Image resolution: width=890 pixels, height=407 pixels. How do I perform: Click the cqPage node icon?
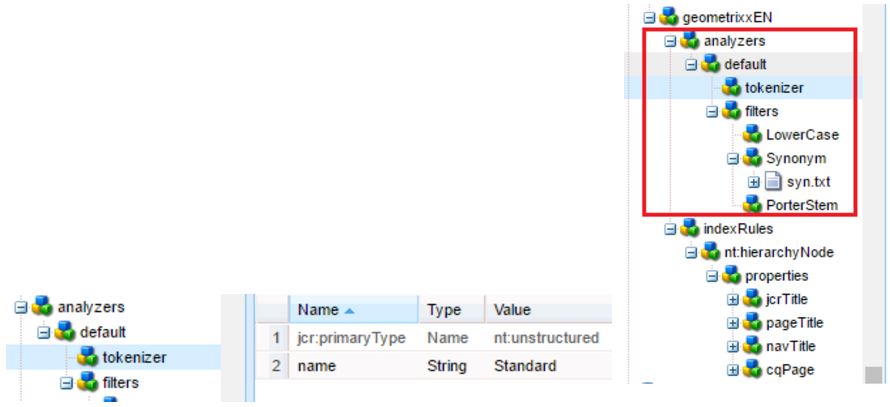click(x=753, y=370)
